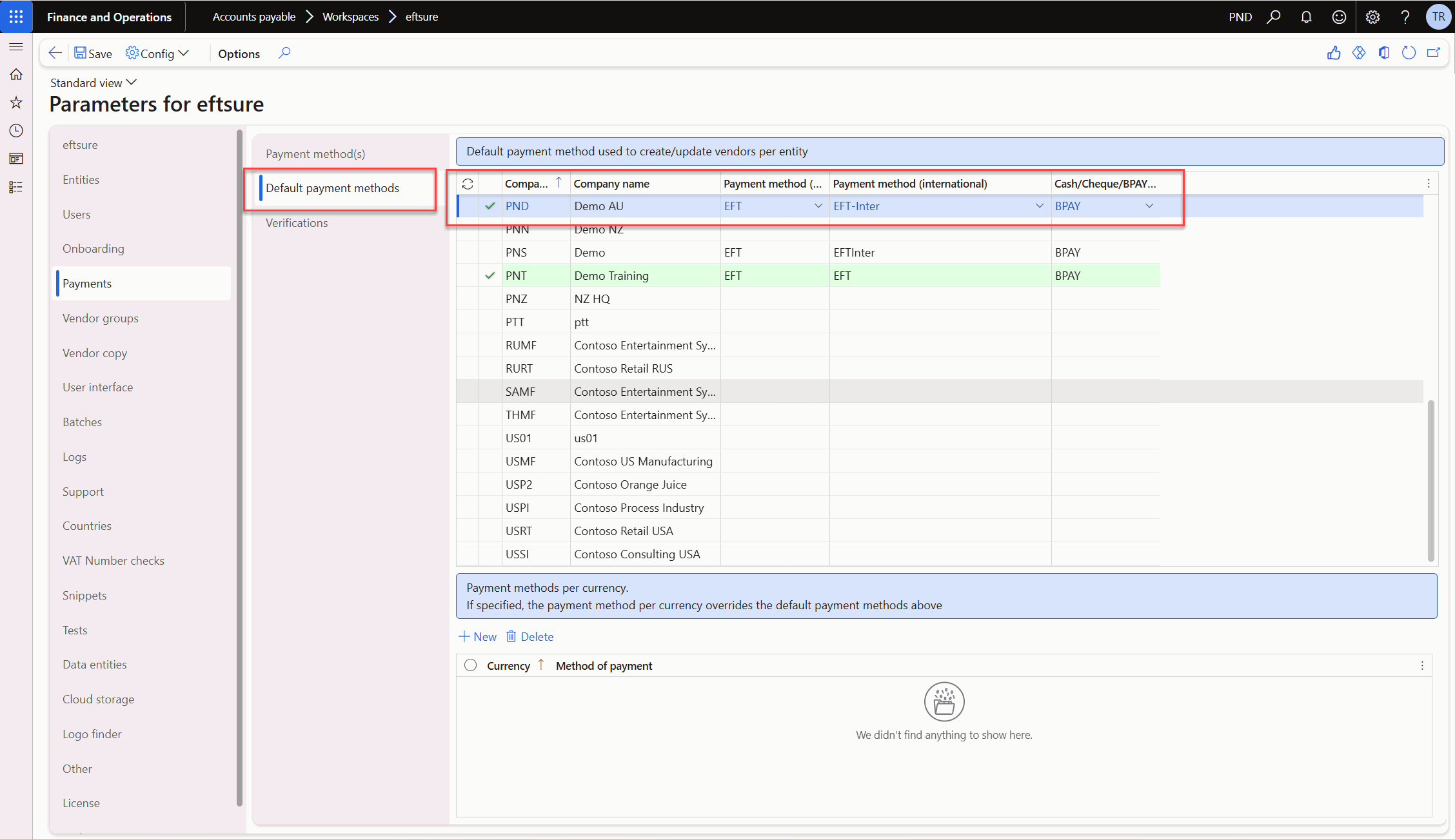
Task: Open Payment method domestic dropdown for PND
Action: click(818, 206)
